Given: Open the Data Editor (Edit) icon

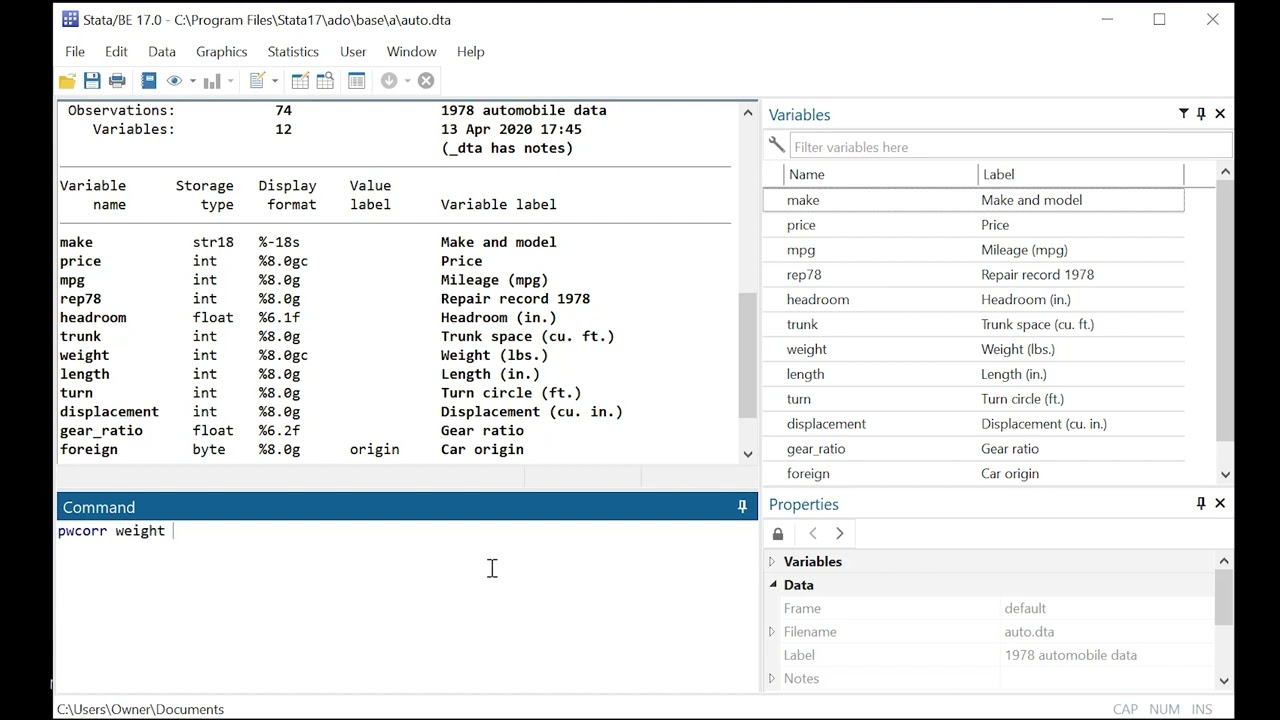Looking at the screenshot, I should [300, 81].
